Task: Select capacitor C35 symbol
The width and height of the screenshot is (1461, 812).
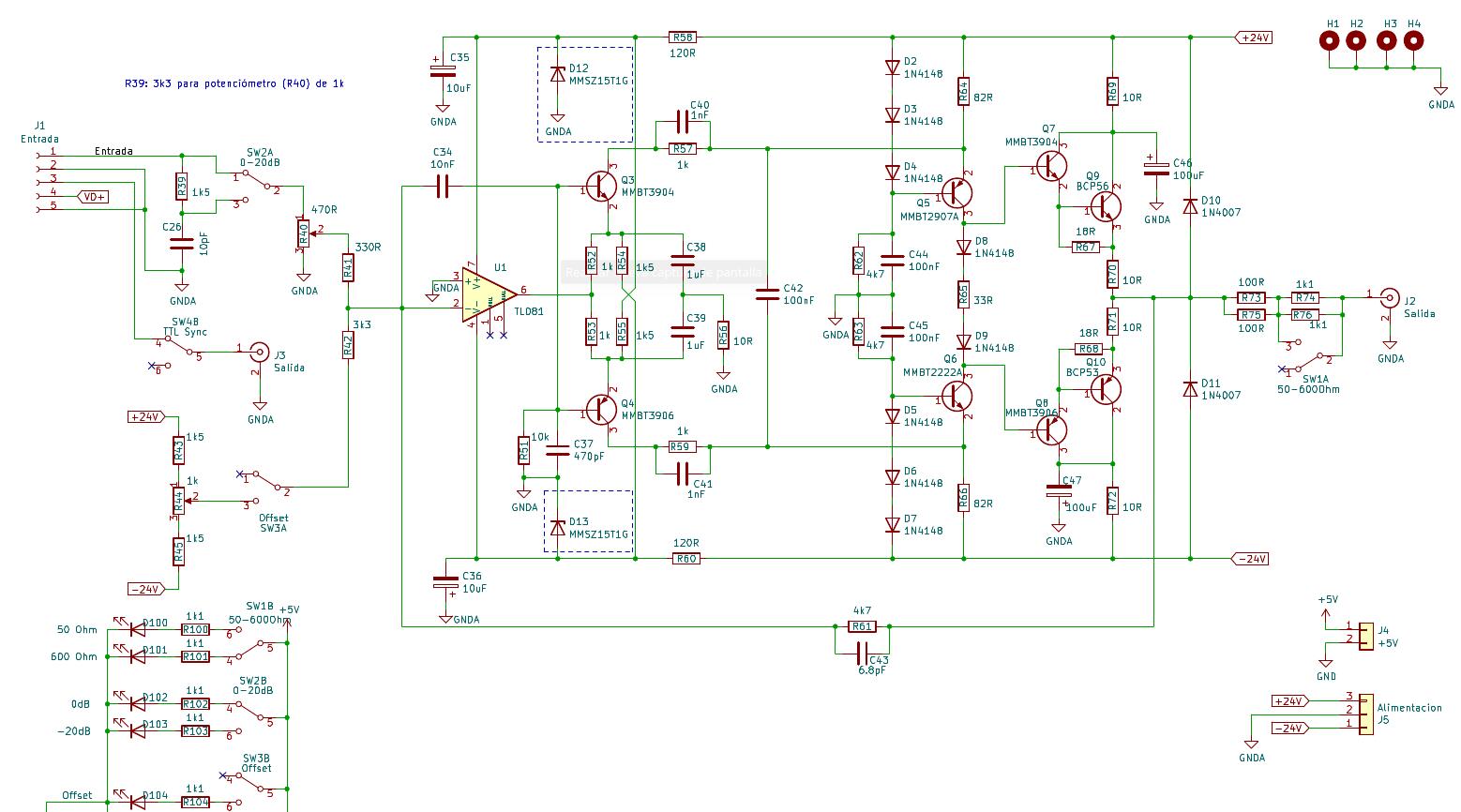Action: point(444,70)
